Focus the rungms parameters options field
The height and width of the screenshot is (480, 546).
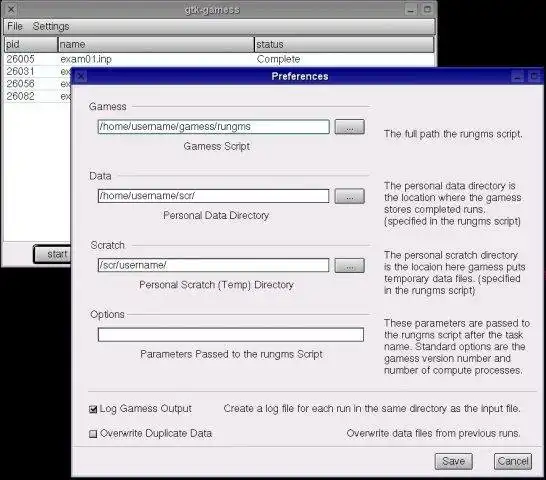click(231, 334)
